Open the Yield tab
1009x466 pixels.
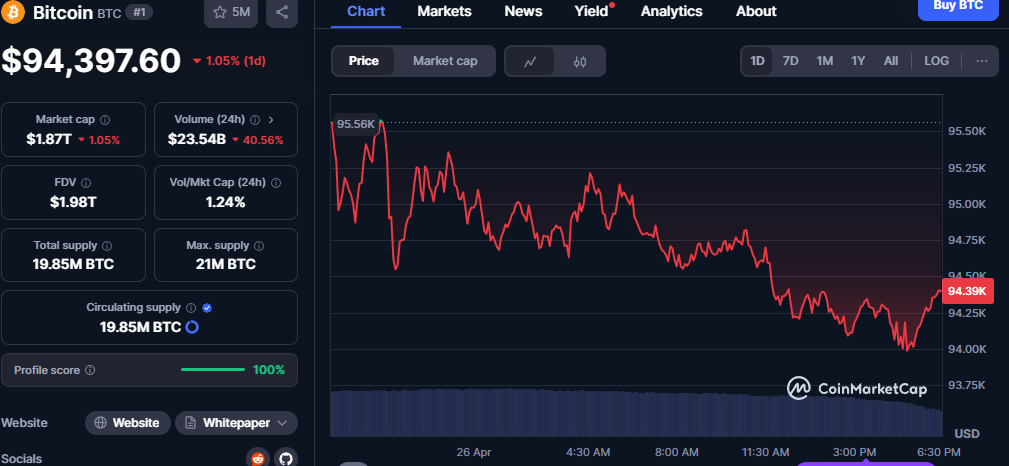pyautogui.click(x=591, y=12)
